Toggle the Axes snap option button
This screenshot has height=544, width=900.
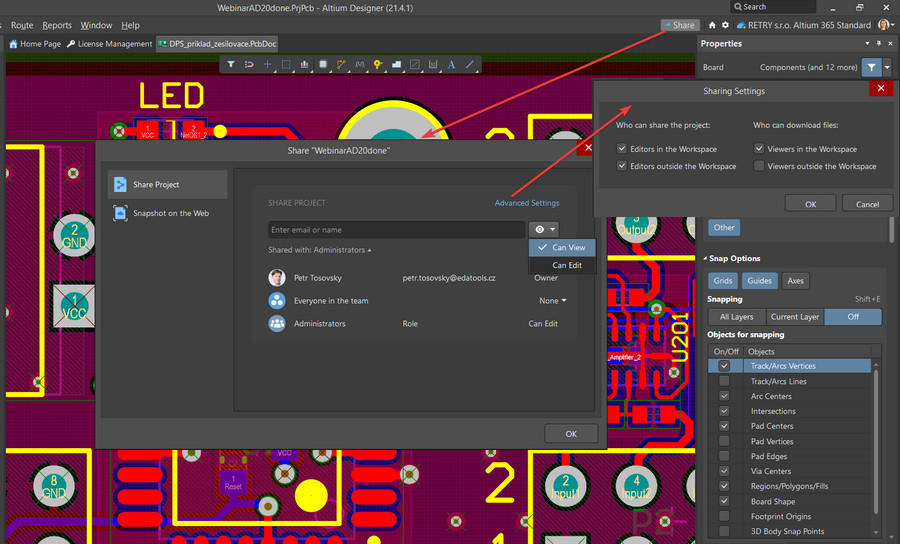(x=795, y=281)
